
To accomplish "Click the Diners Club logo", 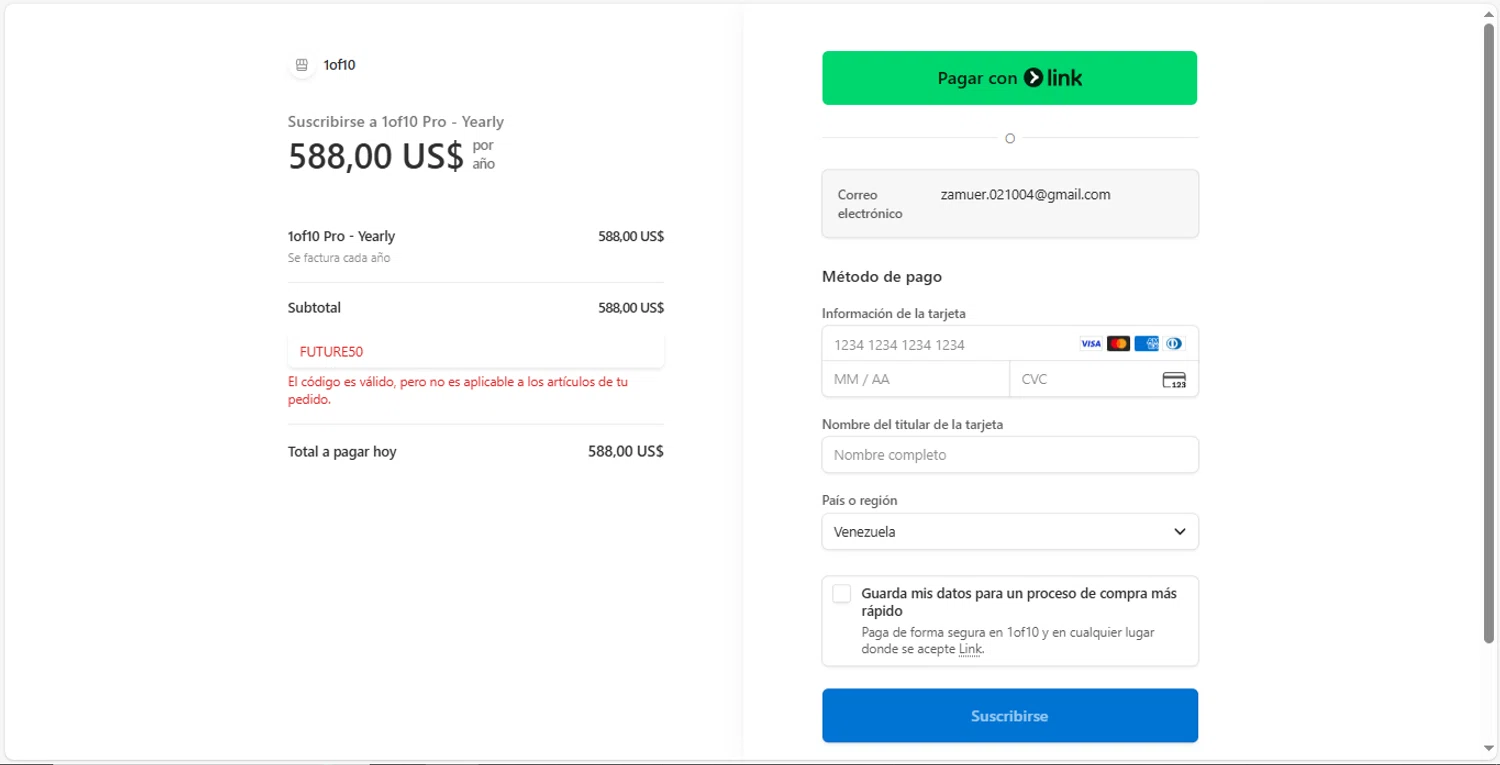I will tap(1174, 344).
